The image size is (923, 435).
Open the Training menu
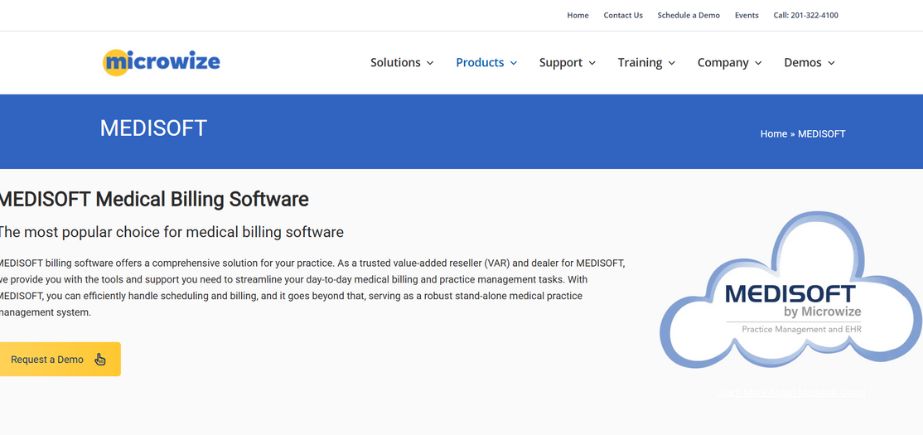tap(646, 62)
